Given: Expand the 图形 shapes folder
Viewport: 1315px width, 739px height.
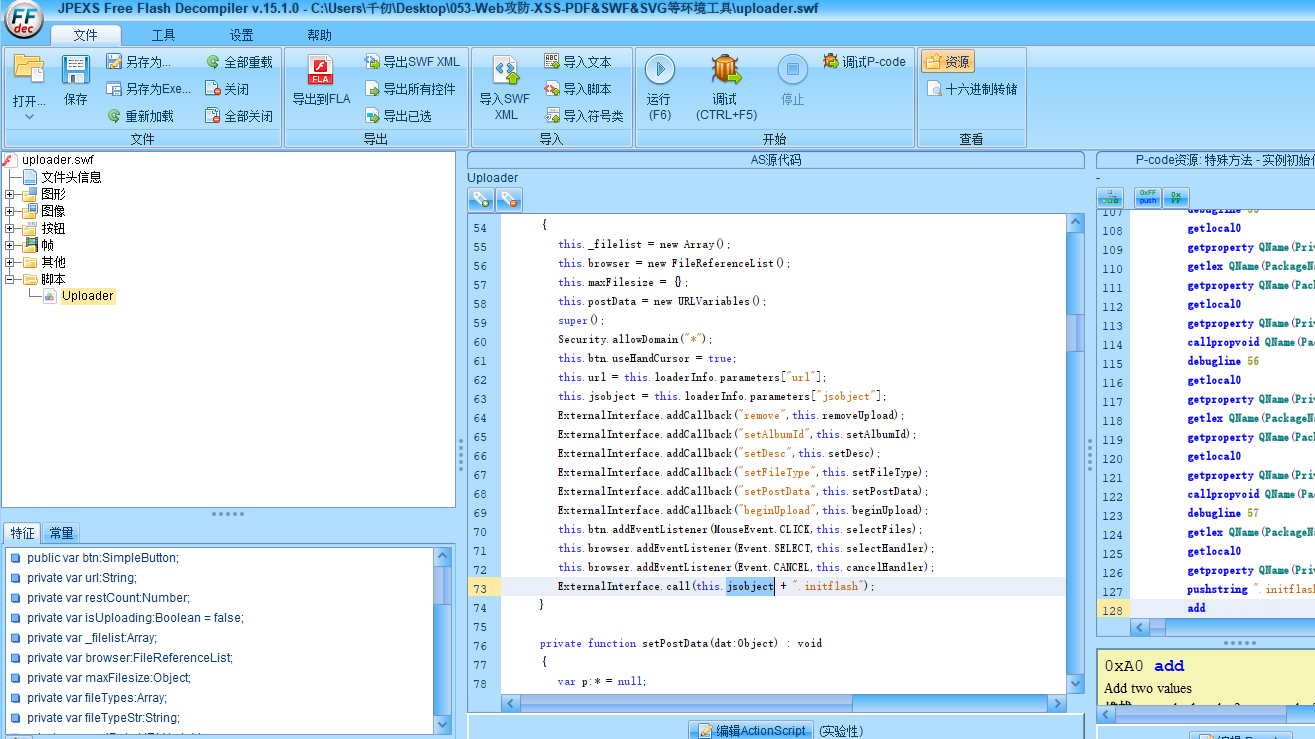Looking at the screenshot, I should (10, 194).
